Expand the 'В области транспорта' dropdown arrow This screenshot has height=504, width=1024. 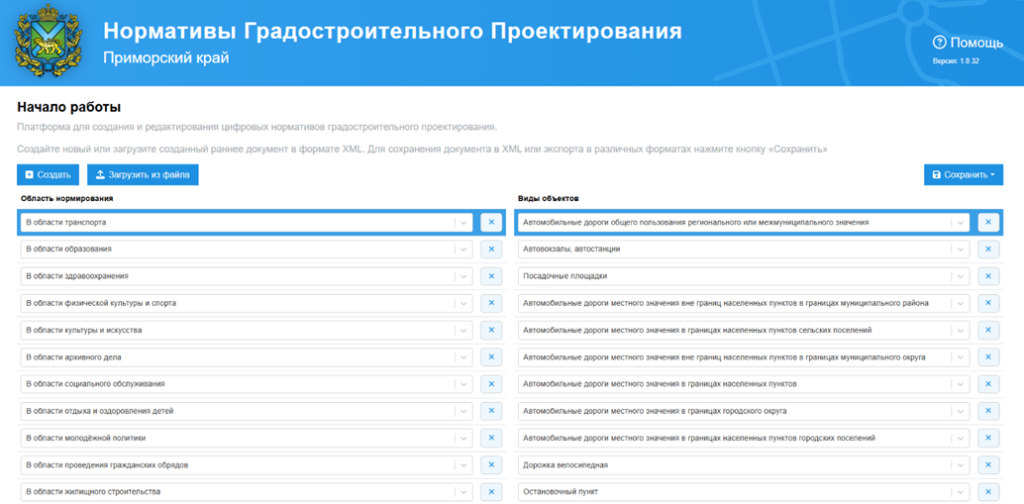pos(463,222)
